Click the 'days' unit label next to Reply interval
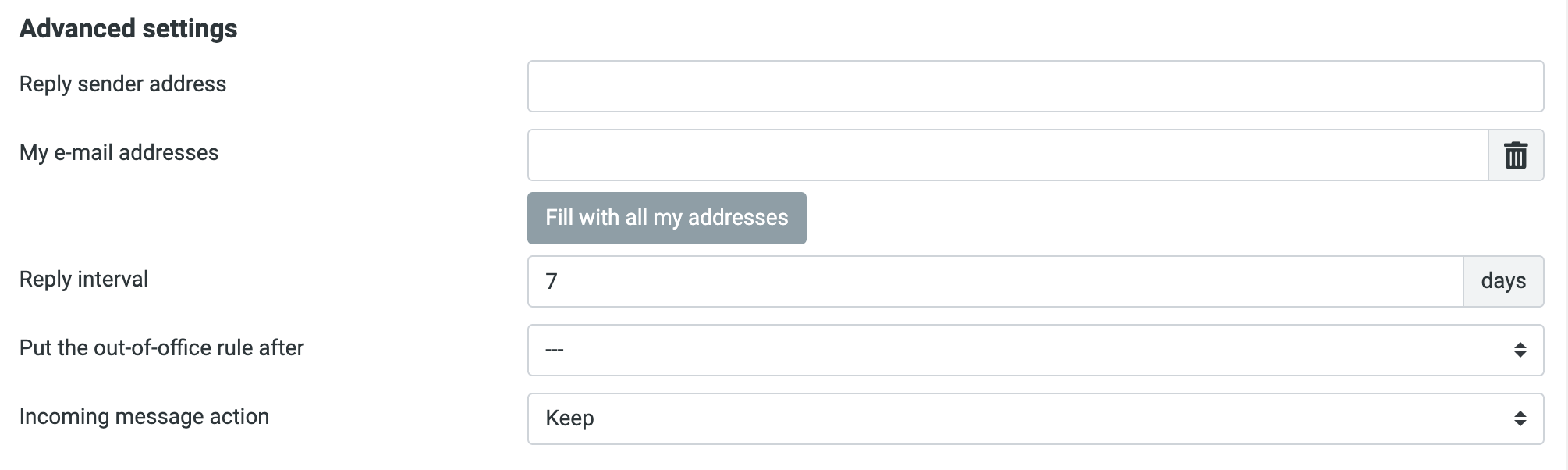The height and width of the screenshot is (470, 1568). (x=1502, y=280)
